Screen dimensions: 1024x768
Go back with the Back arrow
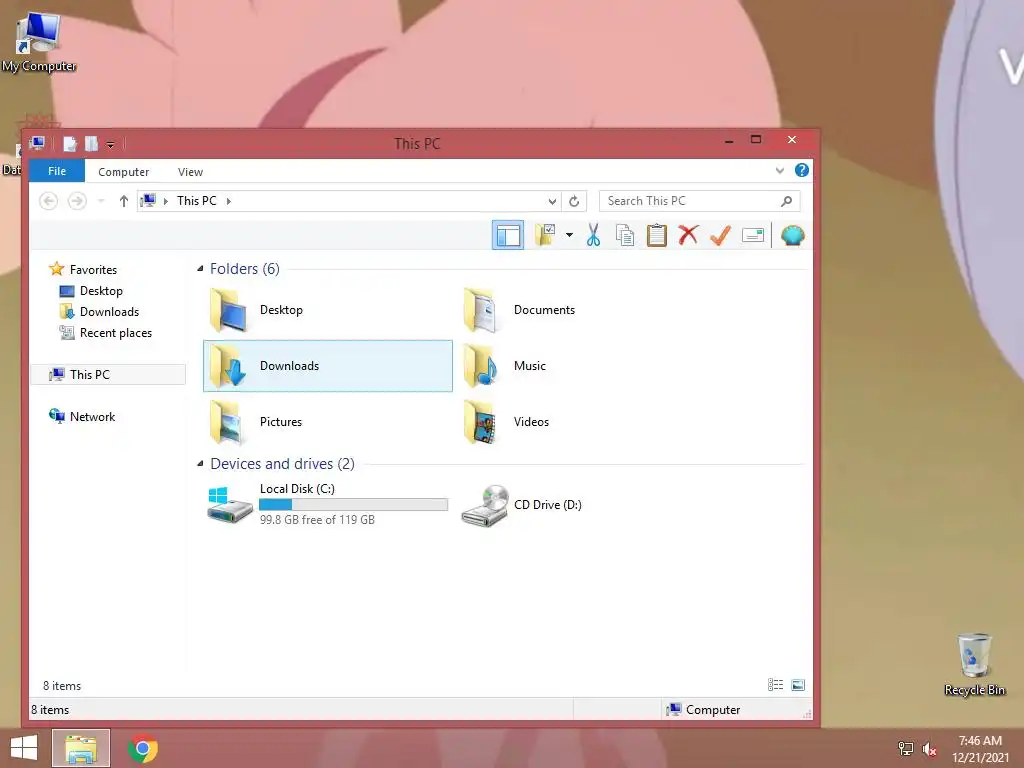point(48,201)
